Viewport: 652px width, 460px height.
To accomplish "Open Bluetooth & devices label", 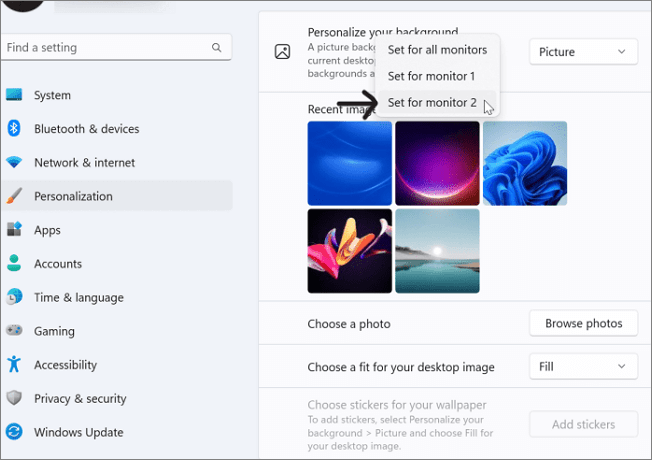I will [86, 129].
